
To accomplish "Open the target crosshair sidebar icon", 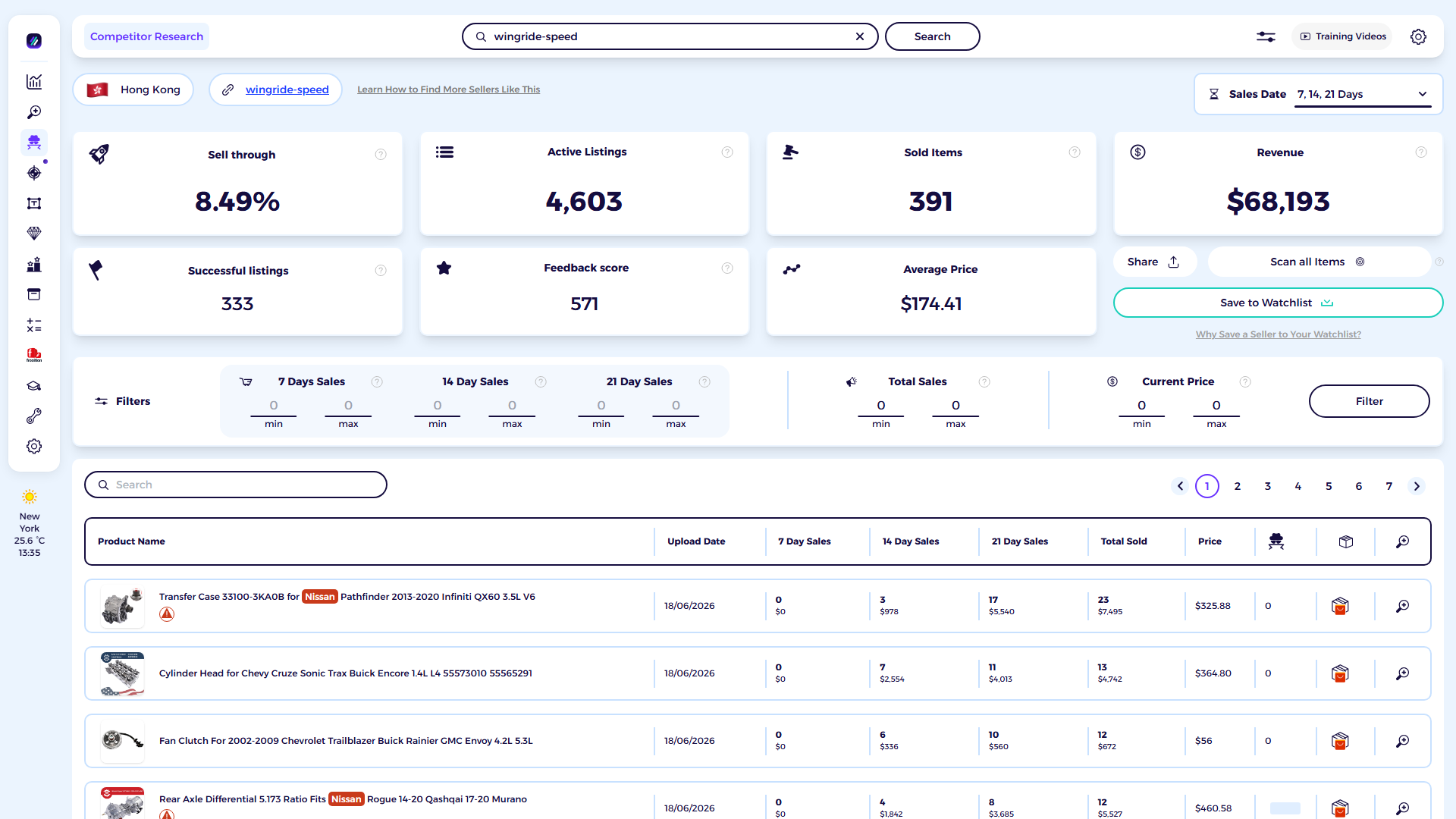I will click(x=34, y=173).
